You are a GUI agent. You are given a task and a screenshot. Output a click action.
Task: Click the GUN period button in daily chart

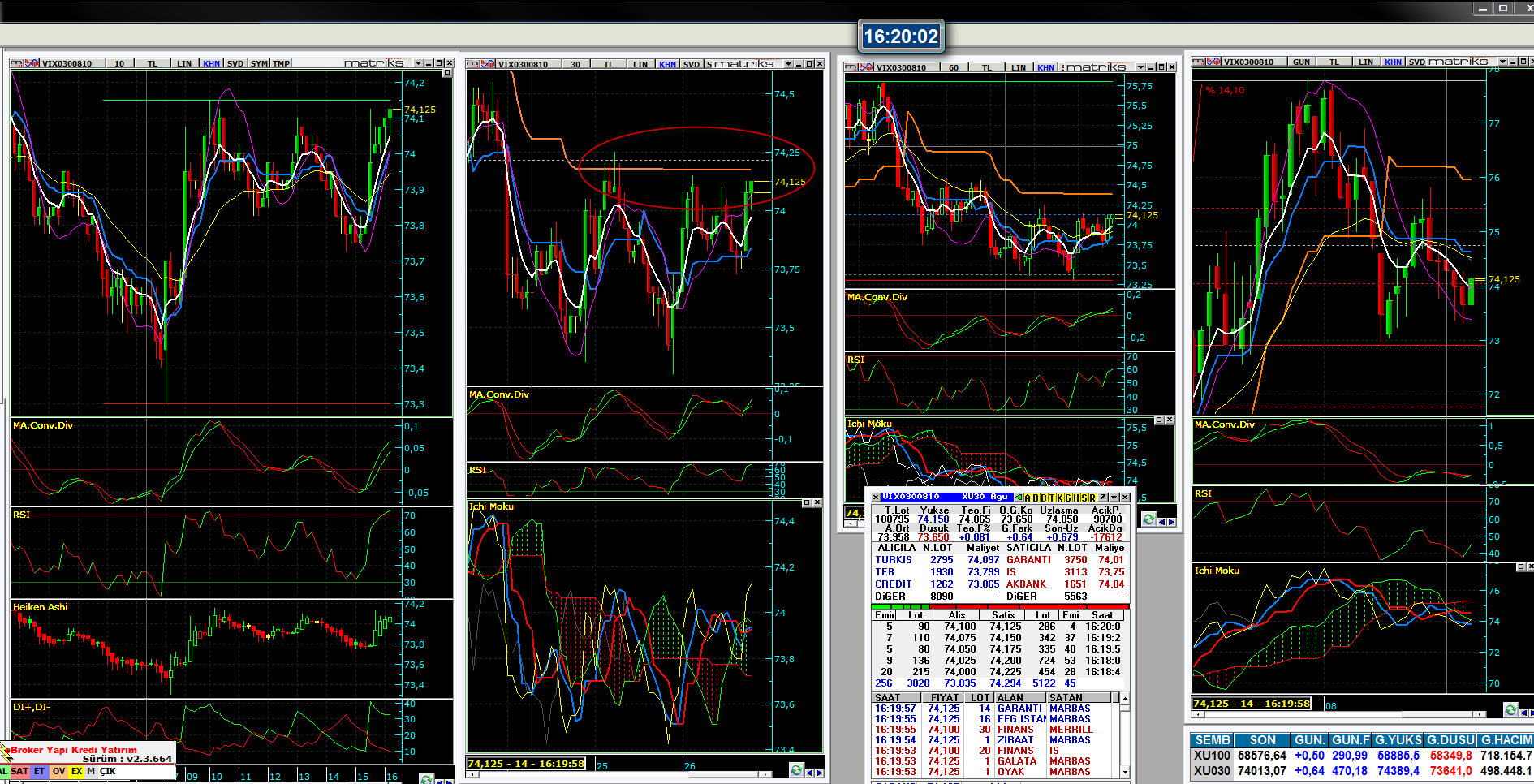[x=1301, y=62]
